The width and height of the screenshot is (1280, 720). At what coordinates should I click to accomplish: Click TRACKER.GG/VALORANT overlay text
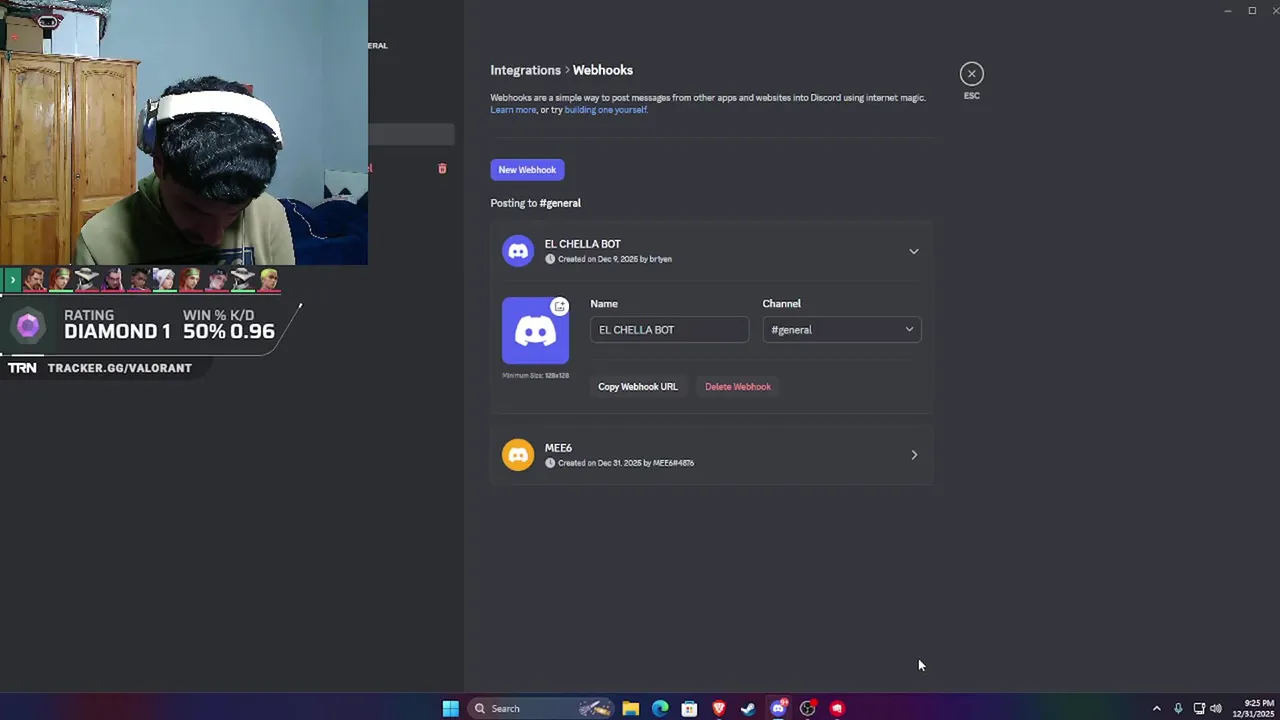pos(119,368)
